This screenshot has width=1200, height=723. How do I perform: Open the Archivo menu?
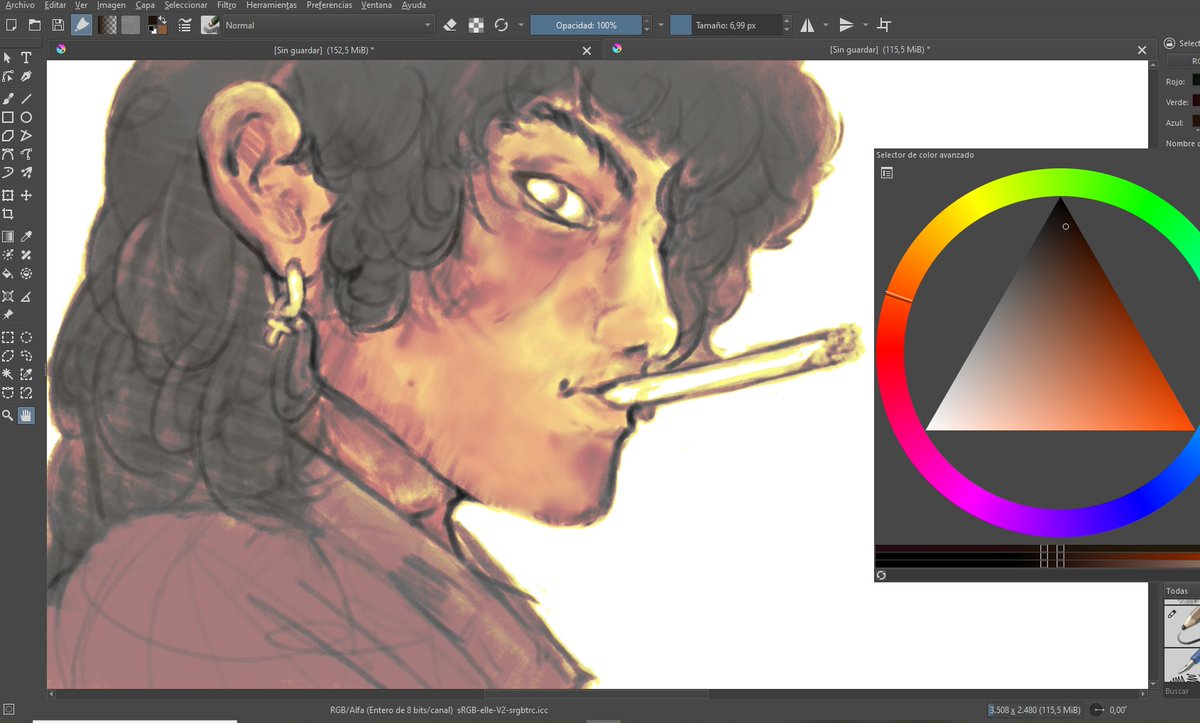click(x=19, y=5)
